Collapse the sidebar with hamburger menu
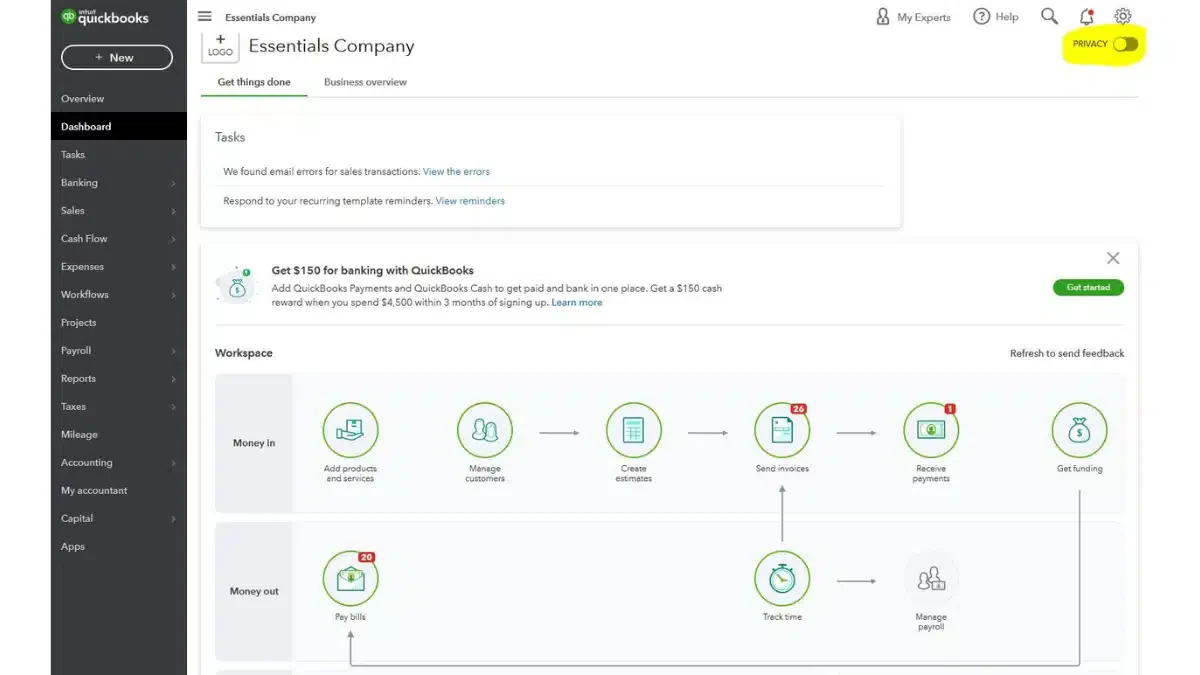Viewport: 1200px width, 675px height. pyautogui.click(x=205, y=17)
